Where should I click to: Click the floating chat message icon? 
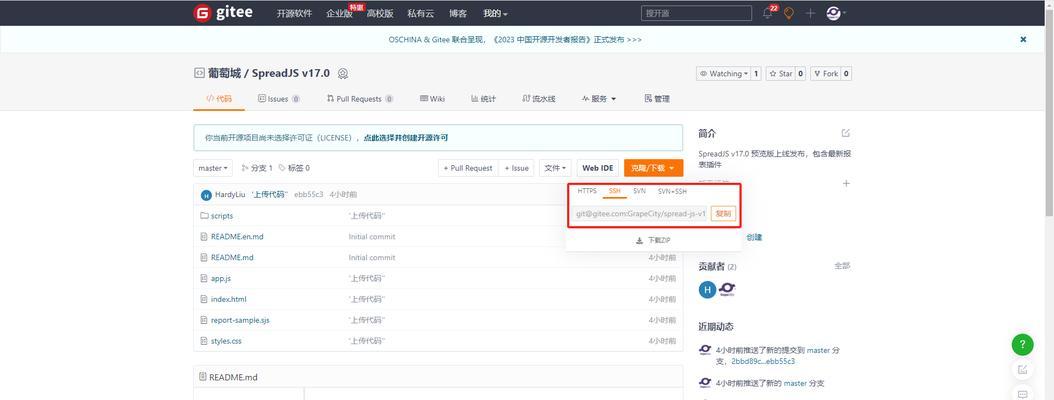(1022, 394)
